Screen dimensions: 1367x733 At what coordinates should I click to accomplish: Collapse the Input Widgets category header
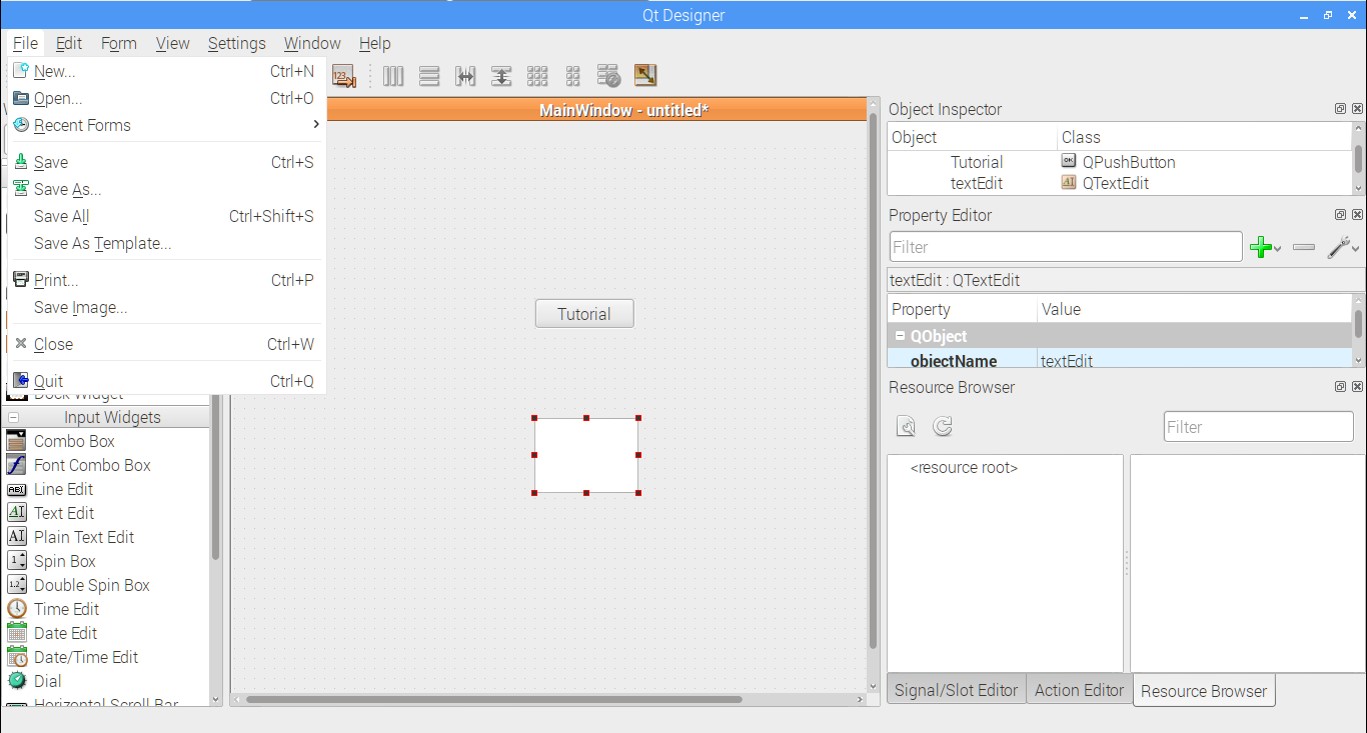pos(14,417)
